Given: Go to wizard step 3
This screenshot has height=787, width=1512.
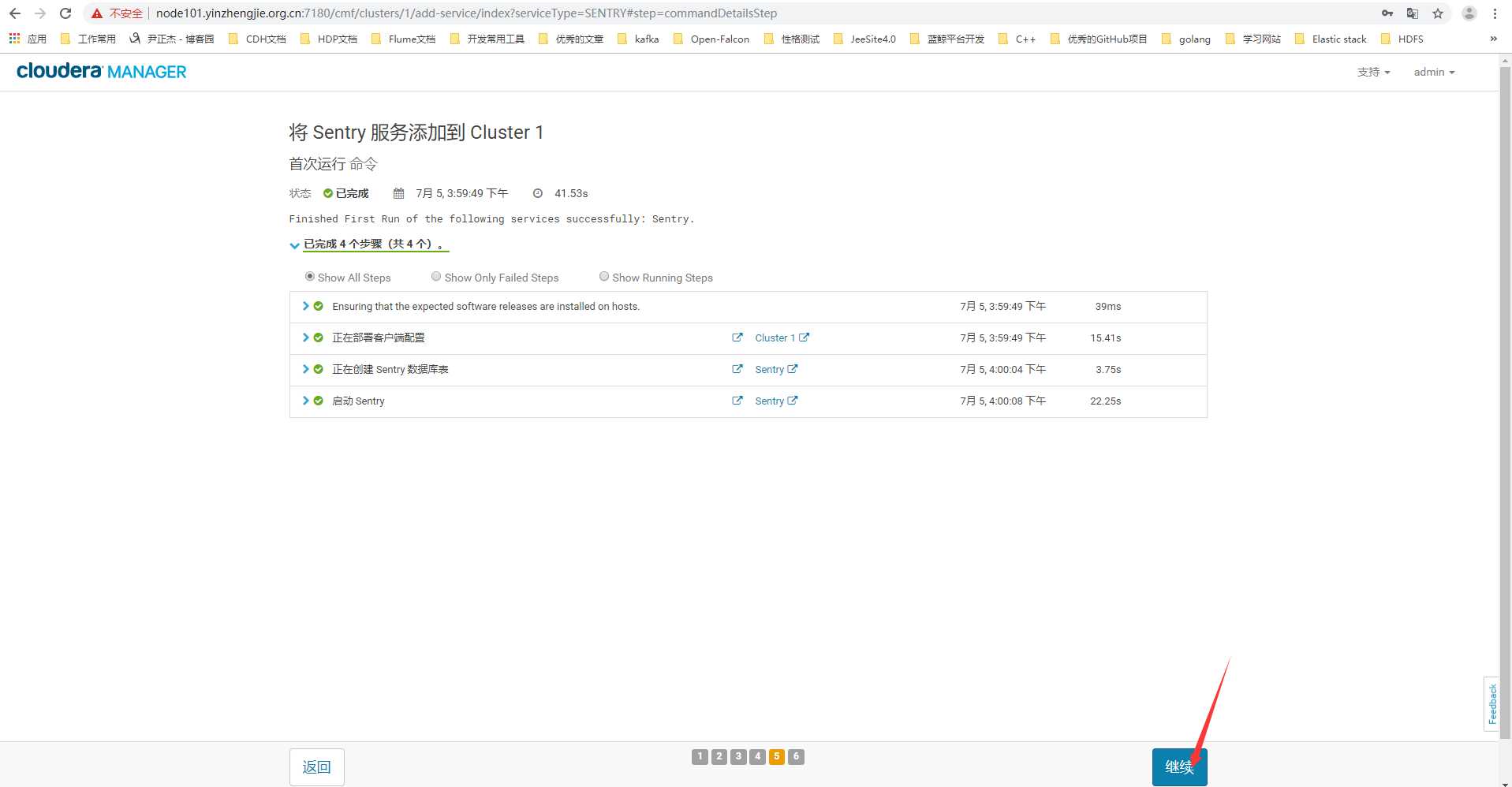Looking at the screenshot, I should (x=738, y=756).
